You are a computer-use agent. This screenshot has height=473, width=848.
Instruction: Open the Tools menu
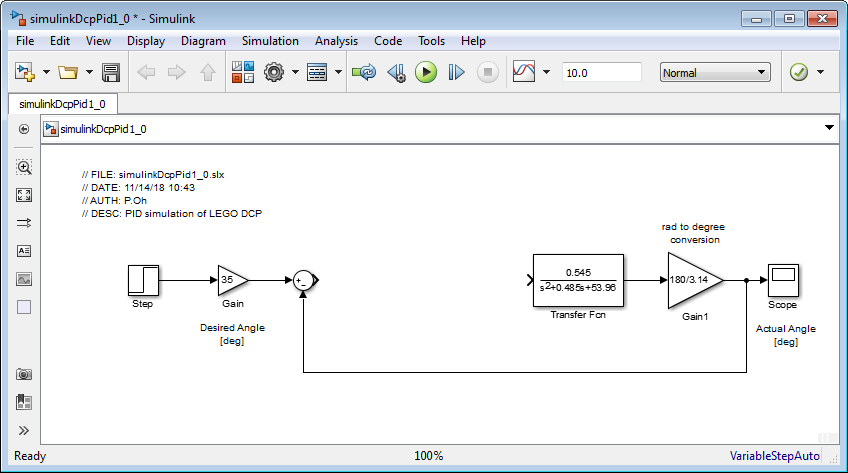tap(432, 41)
